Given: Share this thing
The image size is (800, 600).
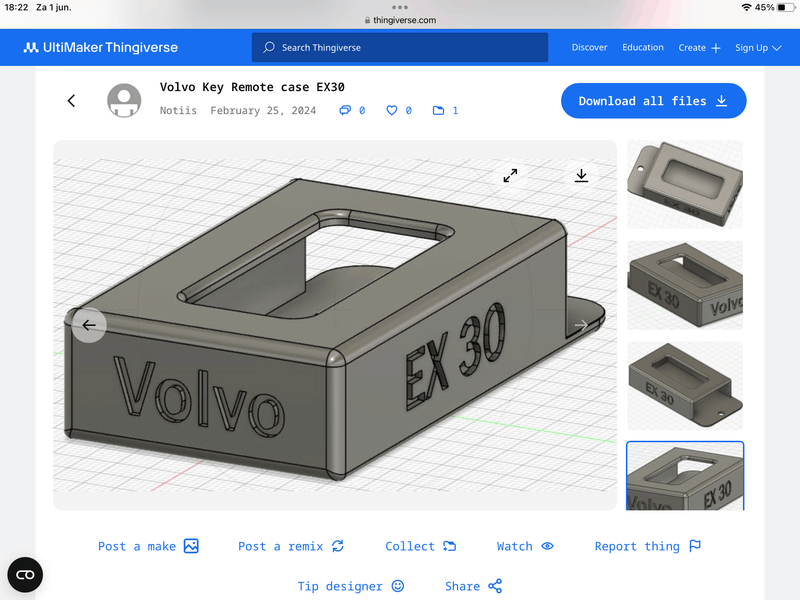Looking at the screenshot, I should [473, 586].
